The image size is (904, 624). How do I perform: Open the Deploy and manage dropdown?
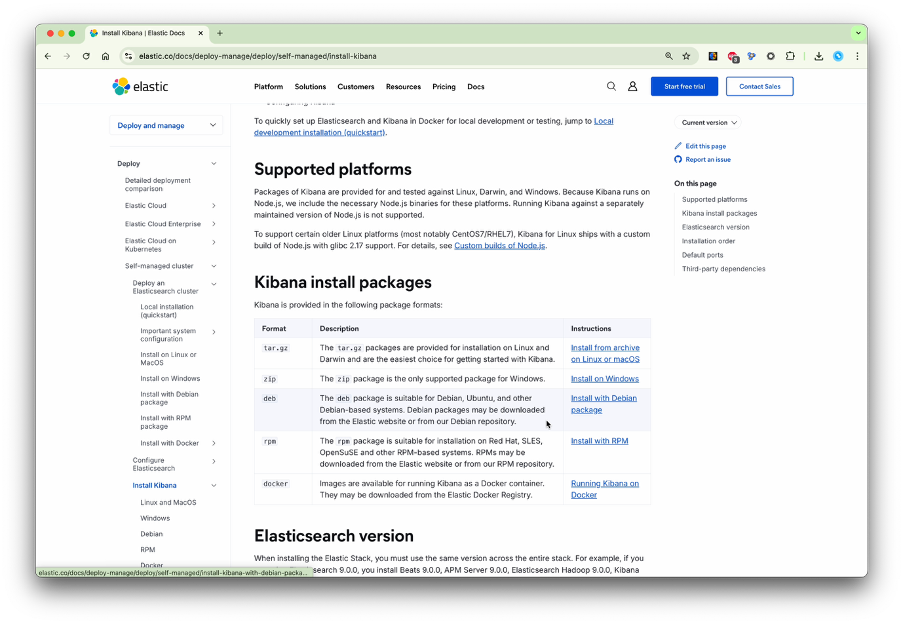[x=166, y=125]
